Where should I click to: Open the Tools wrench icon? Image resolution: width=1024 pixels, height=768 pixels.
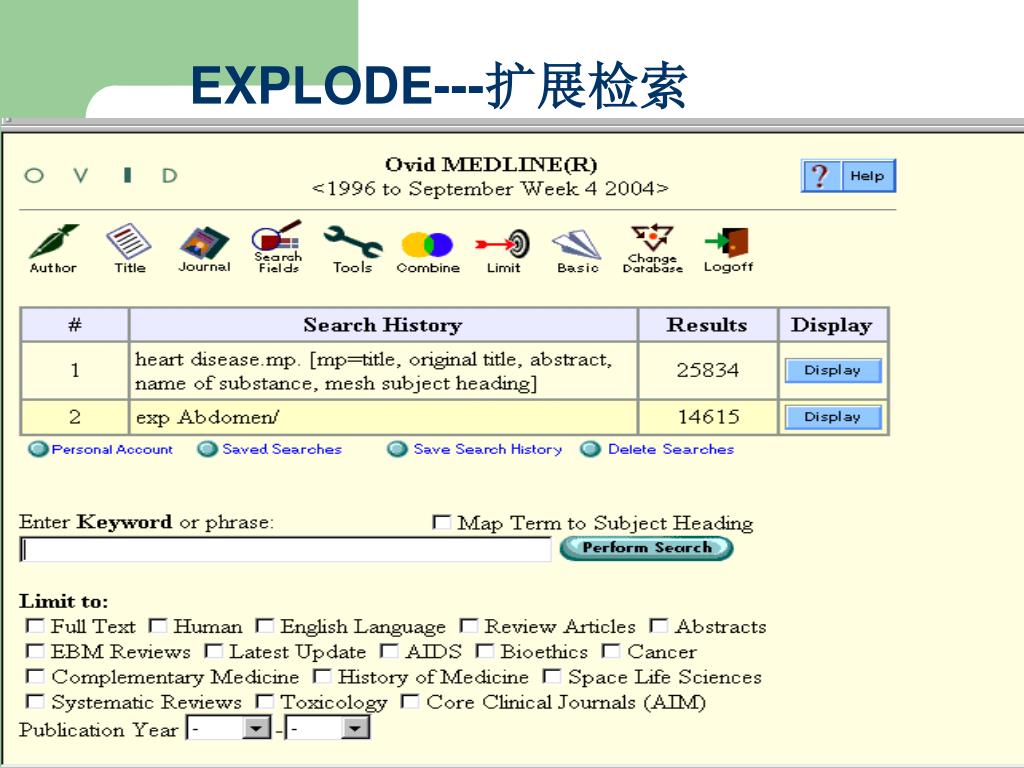353,249
